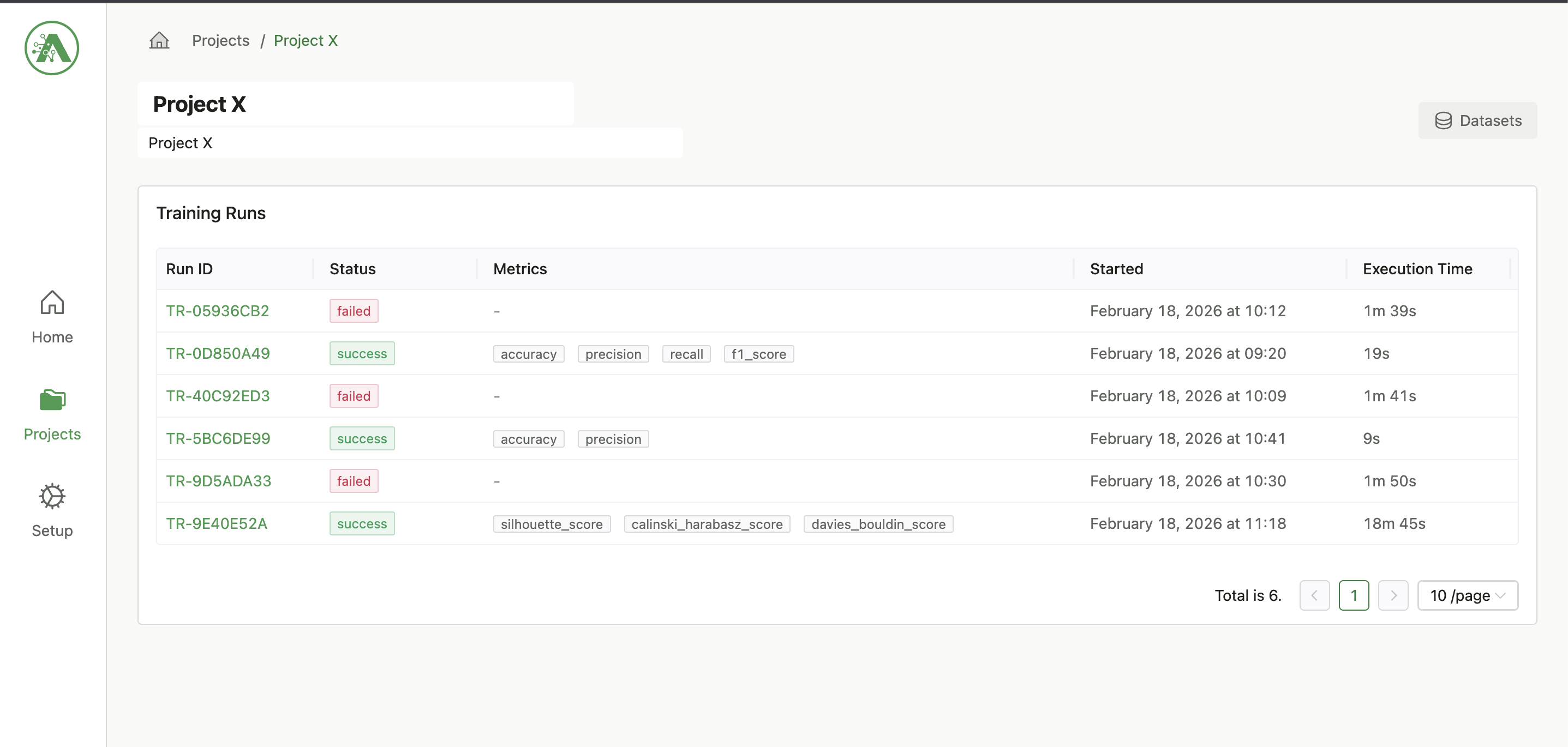This screenshot has height=747, width=1568.
Task: Go to next page arrow
Action: 1393,595
